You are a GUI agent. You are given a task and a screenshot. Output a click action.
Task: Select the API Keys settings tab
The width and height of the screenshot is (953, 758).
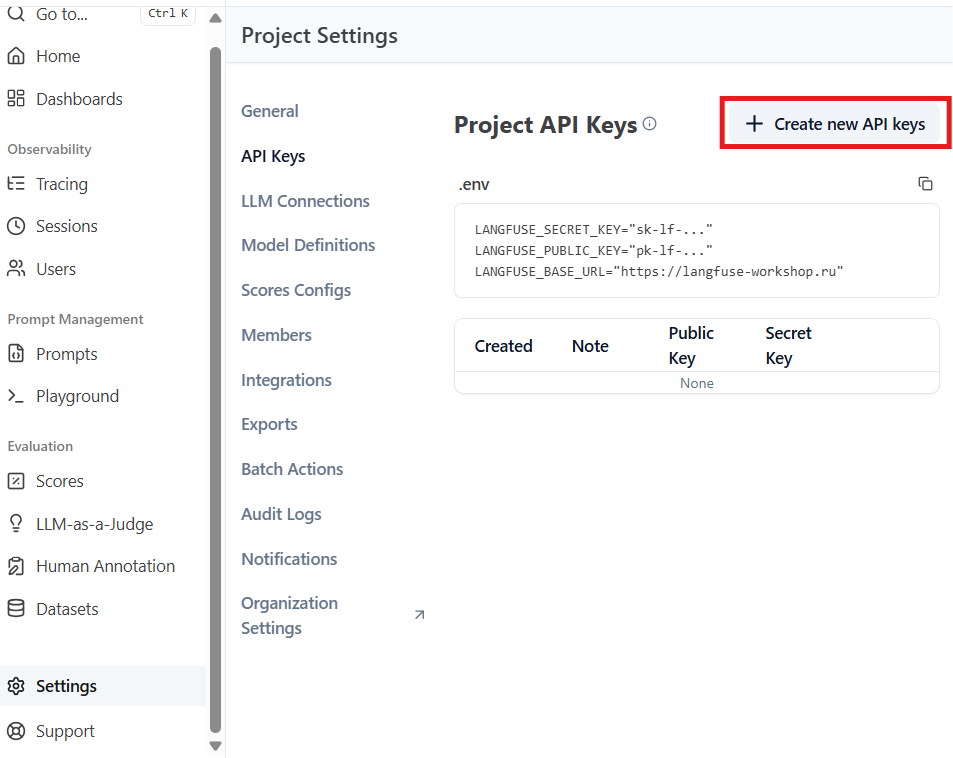273,156
